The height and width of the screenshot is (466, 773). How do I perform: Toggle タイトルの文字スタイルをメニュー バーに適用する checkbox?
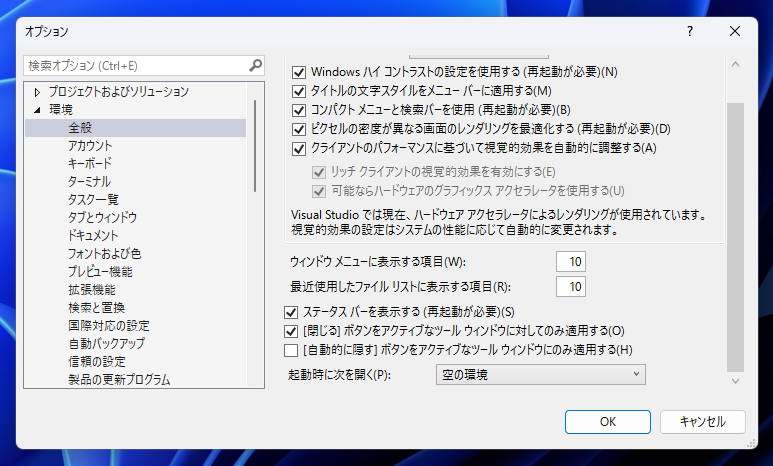click(299, 91)
